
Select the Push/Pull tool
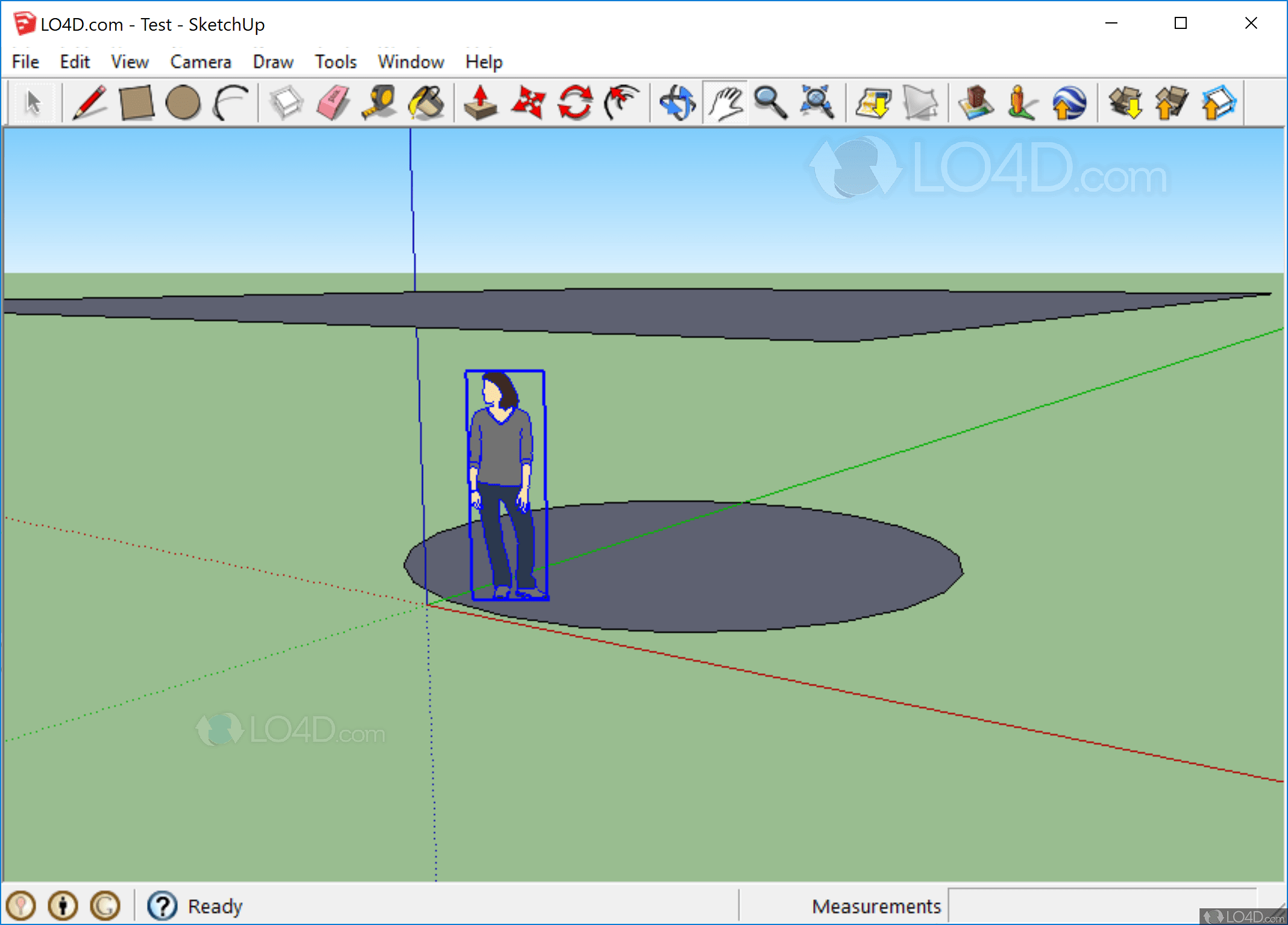[x=480, y=103]
